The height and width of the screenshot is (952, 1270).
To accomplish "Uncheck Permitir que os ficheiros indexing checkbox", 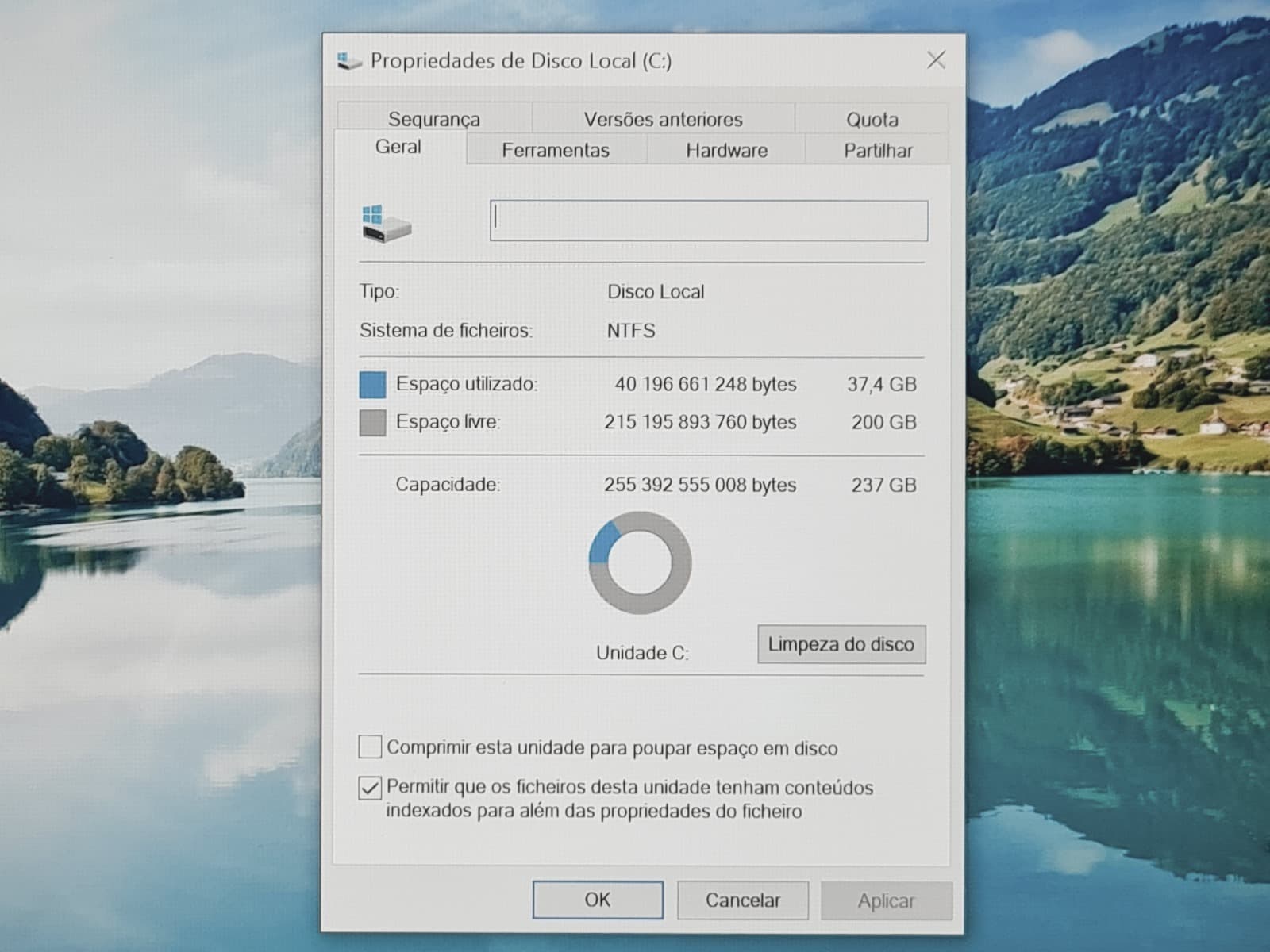I will pos(370,788).
